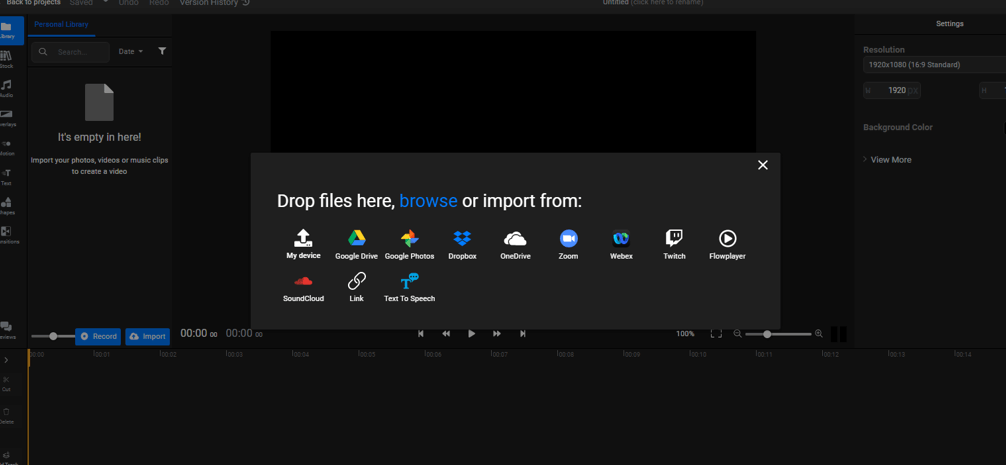Click the Record button

[98, 337]
